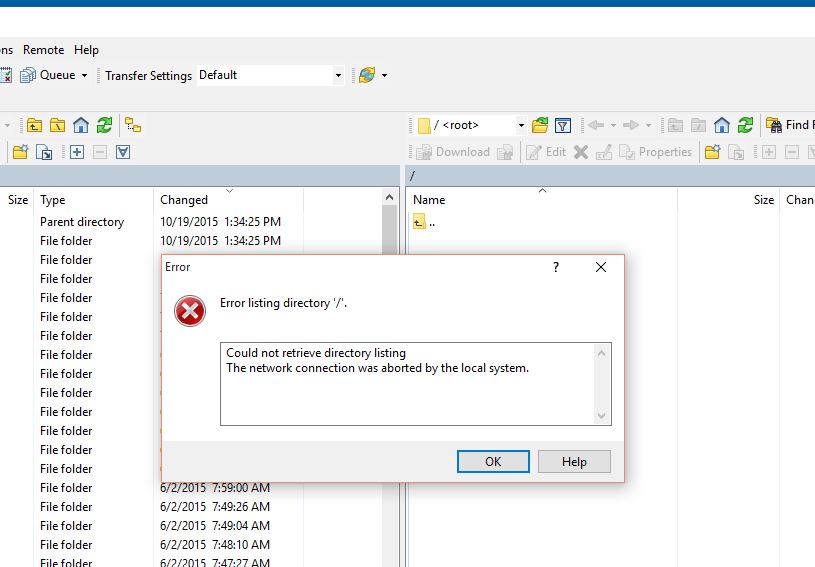Screen dimensions: 815x567
Task: Click the local directory tree icon
Action: (133, 125)
